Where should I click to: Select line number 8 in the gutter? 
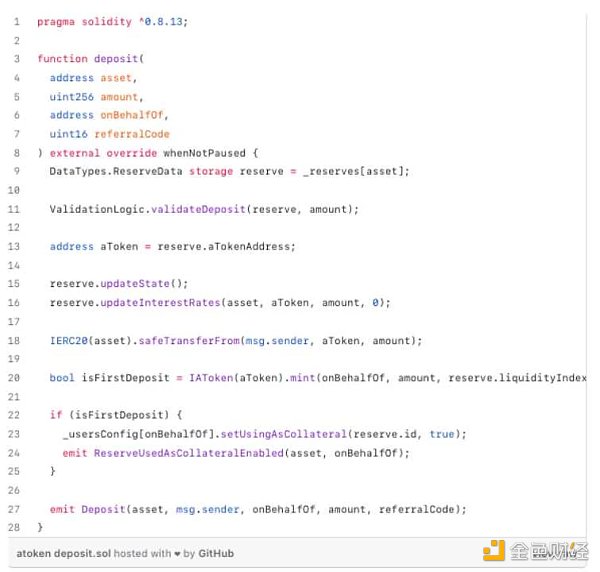point(16,153)
